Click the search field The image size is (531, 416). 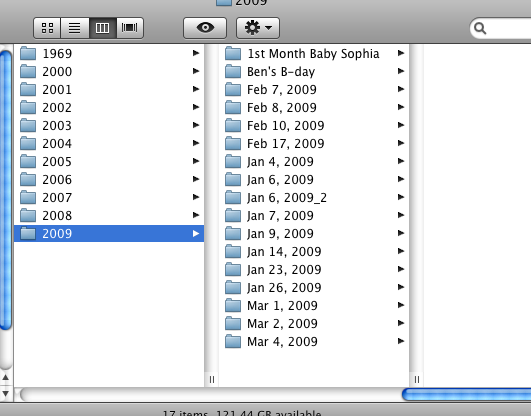coord(500,28)
